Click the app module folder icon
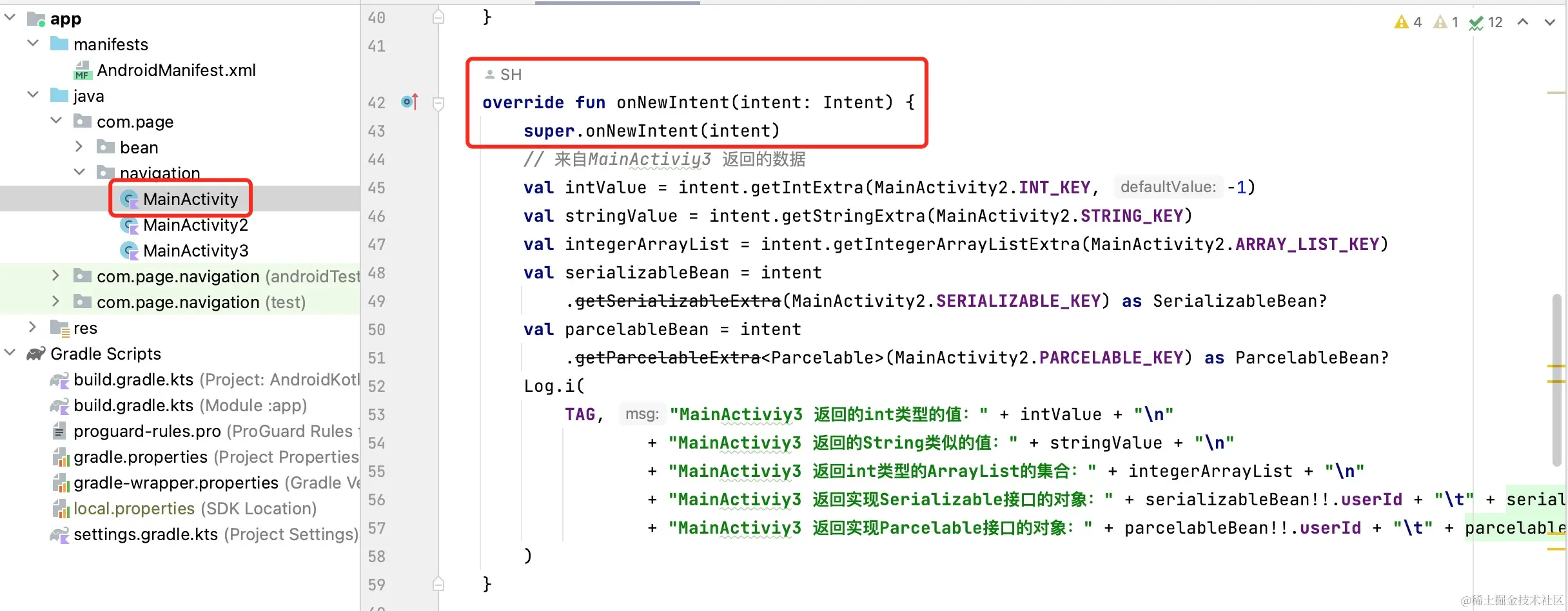The width and height of the screenshot is (1568, 611). [x=36, y=19]
